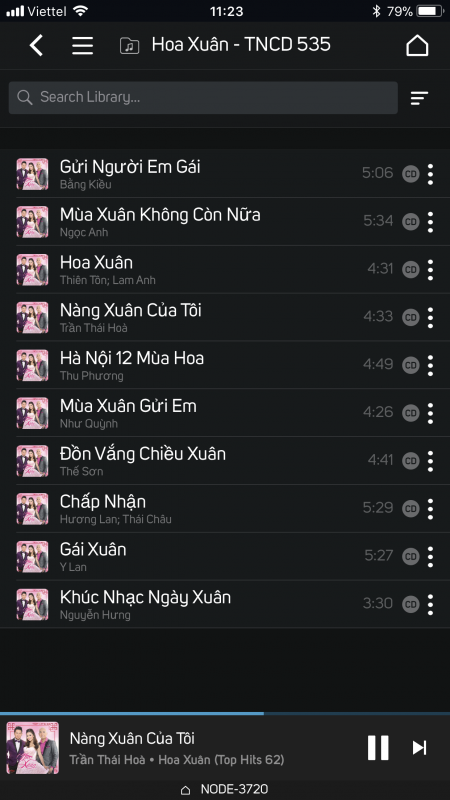Screen dimensions: 450x800
Task: Tap the music folder icon near title
Action: pos(130,46)
